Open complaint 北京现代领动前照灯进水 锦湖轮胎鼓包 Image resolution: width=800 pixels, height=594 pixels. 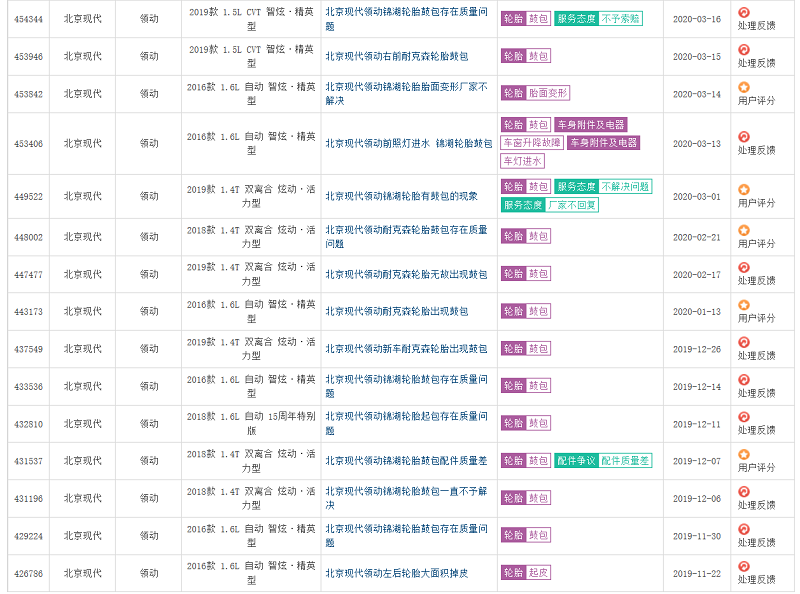pyautogui.click(x=408, y=143)
